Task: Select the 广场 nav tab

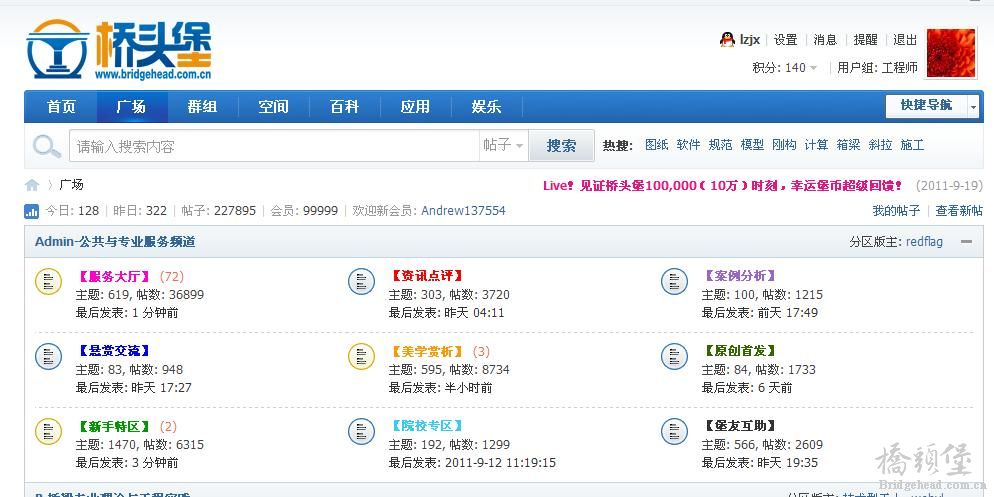Action: click(132, 106)
